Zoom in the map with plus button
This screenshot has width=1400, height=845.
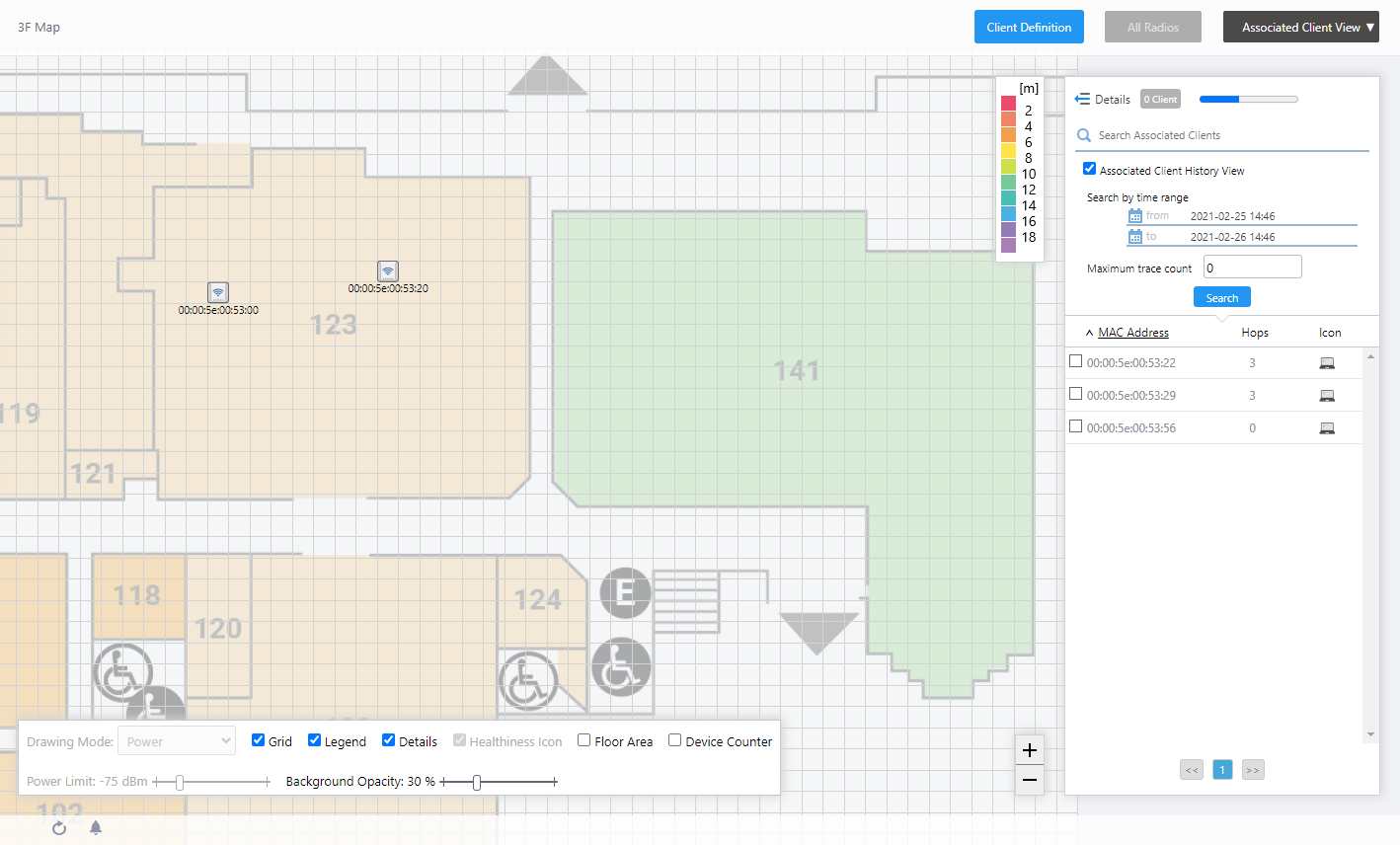tap(1029, 750)
